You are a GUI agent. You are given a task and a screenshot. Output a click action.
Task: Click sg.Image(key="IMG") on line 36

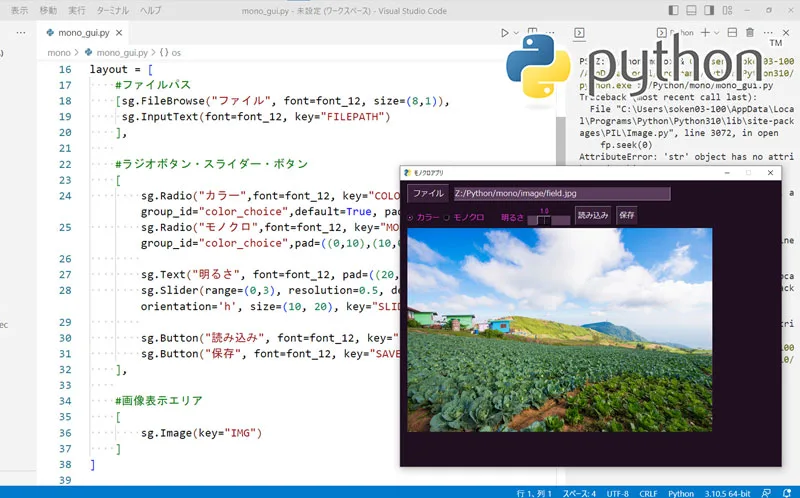tap(202, 433)
